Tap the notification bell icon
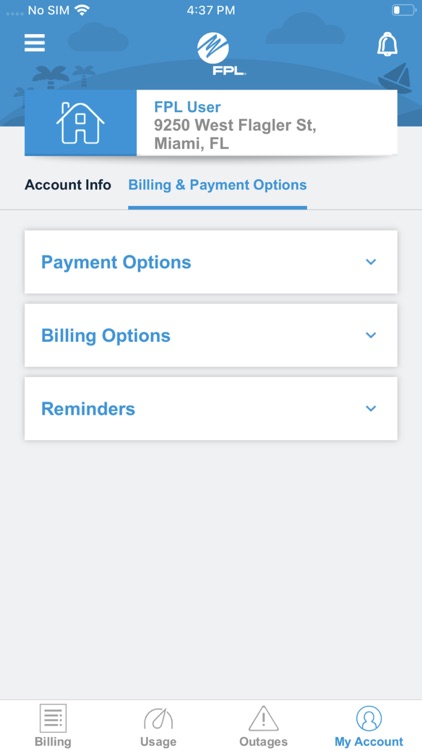422x750 pixels. (x=387, y=44)
